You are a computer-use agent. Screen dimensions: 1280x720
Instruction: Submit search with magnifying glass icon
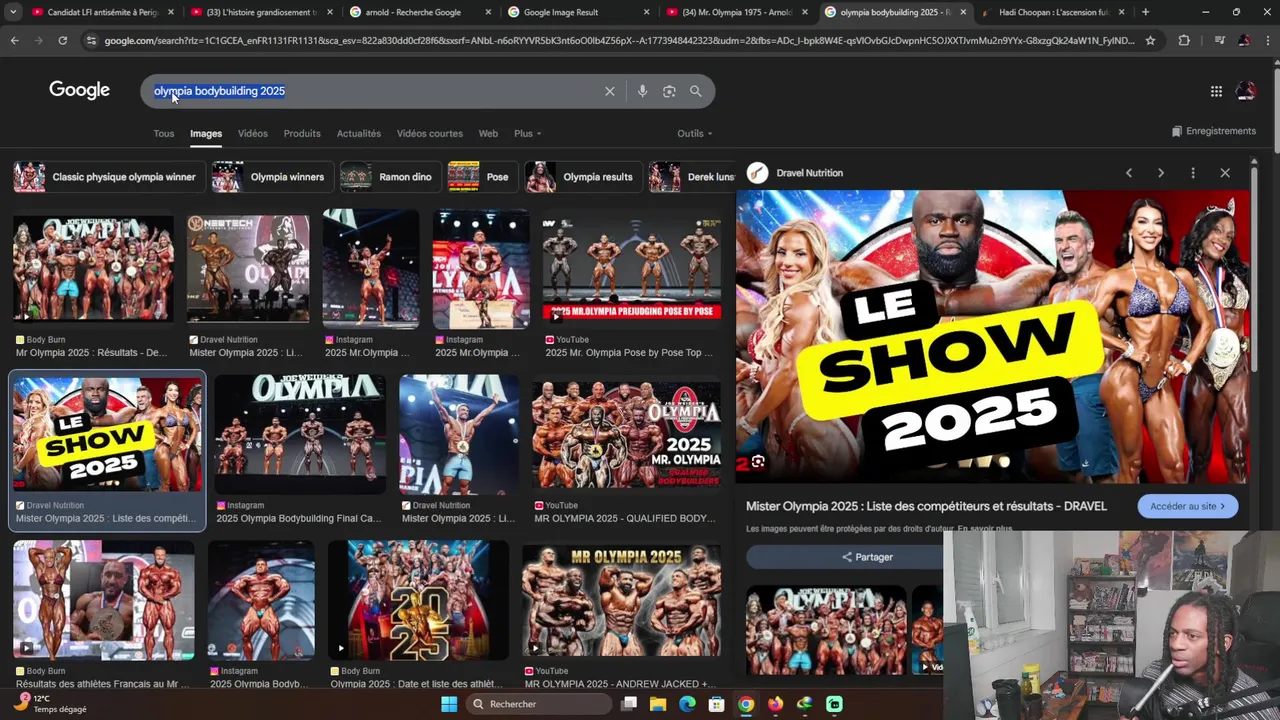coord(696,91)
